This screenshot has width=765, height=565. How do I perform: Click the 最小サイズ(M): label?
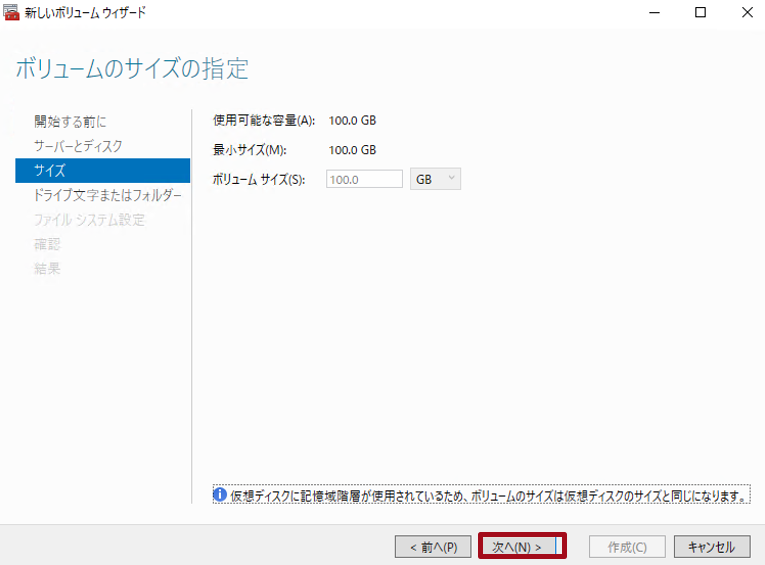click(250, 150)
